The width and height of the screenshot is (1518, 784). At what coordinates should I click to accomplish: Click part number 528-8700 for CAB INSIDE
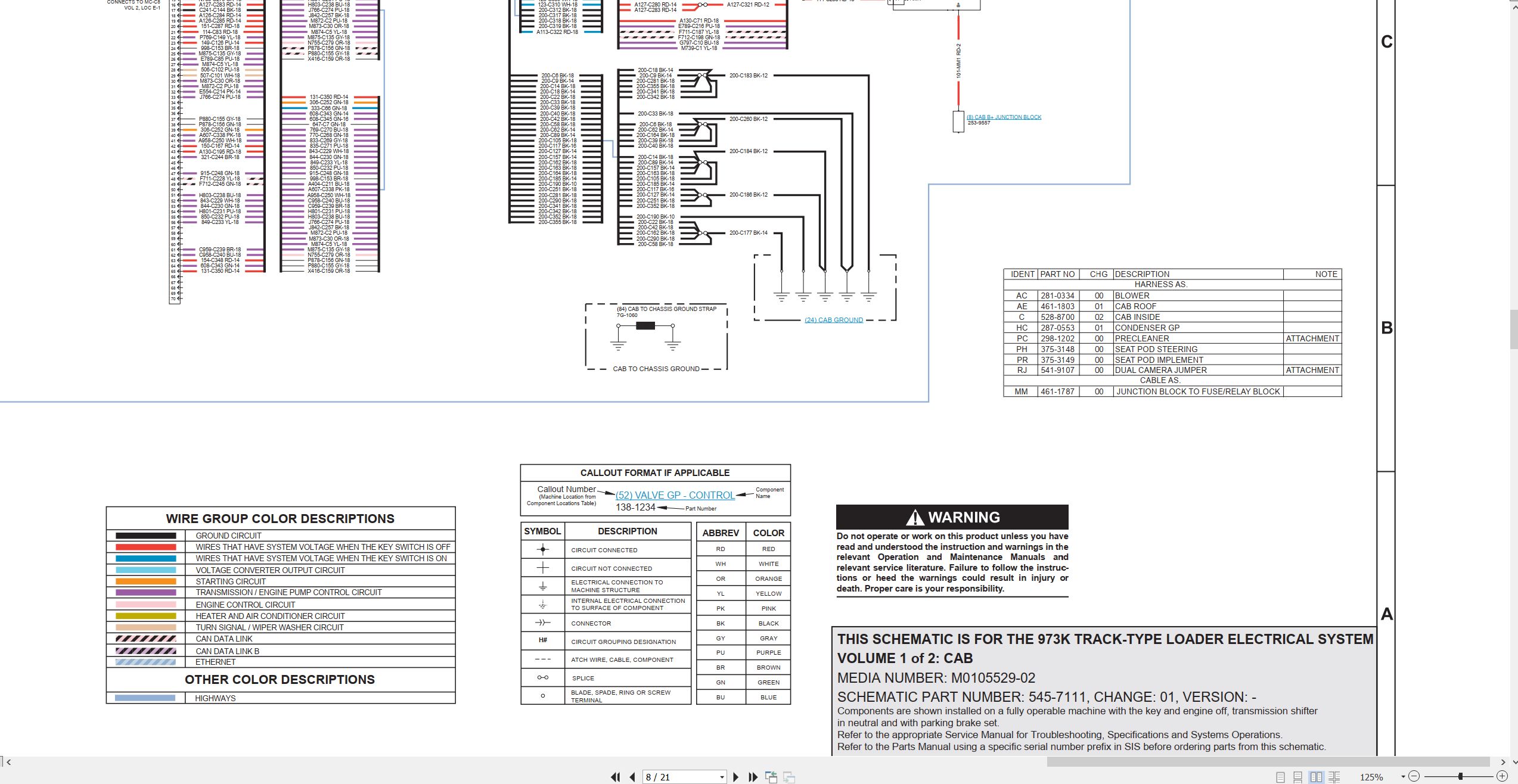pyautogui.click(x=1057, y=317)
